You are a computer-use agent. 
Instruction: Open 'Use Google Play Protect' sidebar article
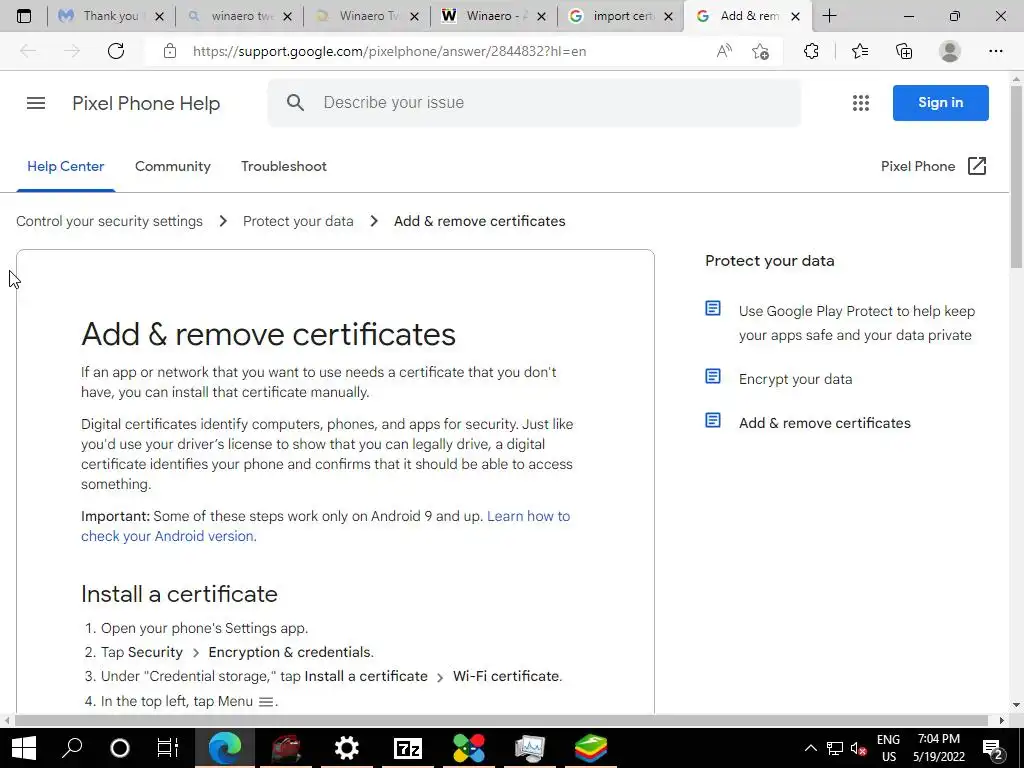point(856,323)
